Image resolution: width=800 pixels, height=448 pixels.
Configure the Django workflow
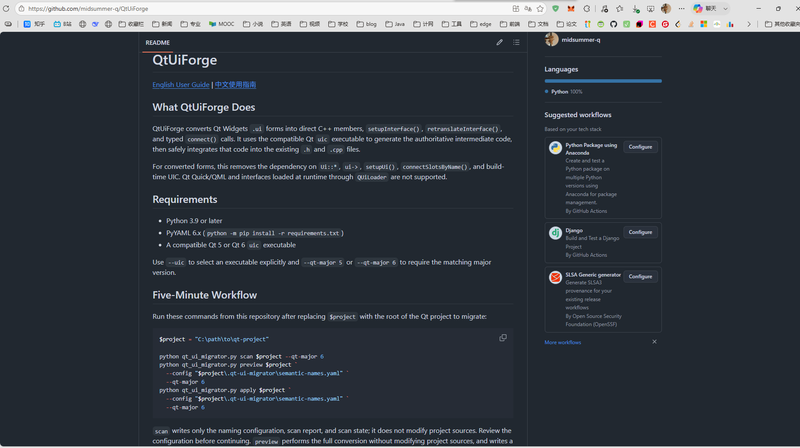pos(640,232)
